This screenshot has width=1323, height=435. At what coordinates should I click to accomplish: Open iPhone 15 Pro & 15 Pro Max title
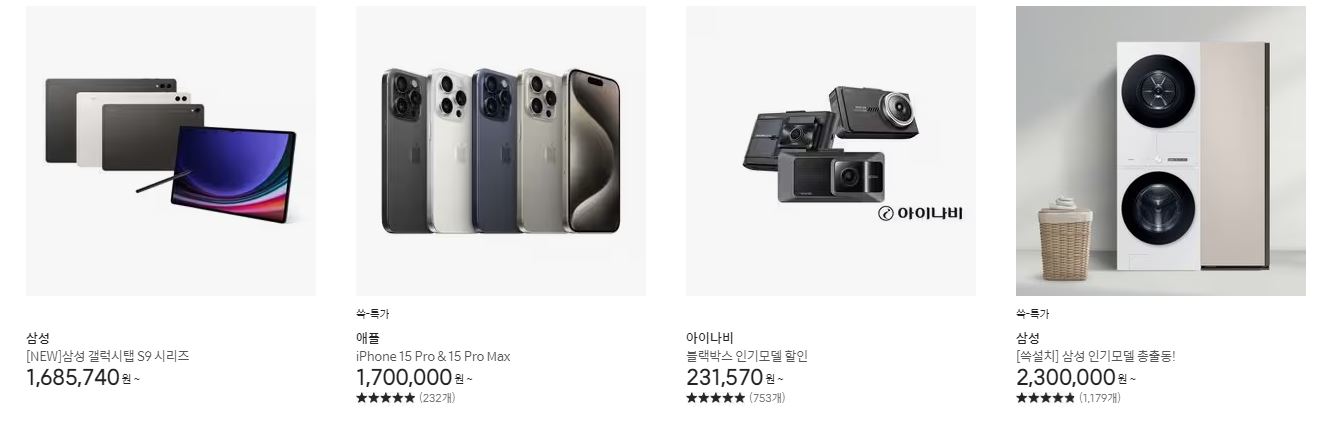(x=433, y=356)
